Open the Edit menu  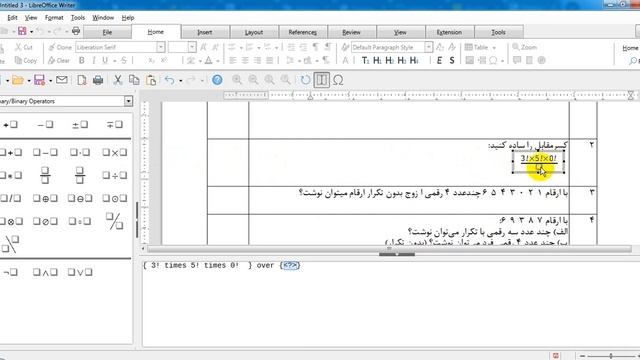pos(12,18)
